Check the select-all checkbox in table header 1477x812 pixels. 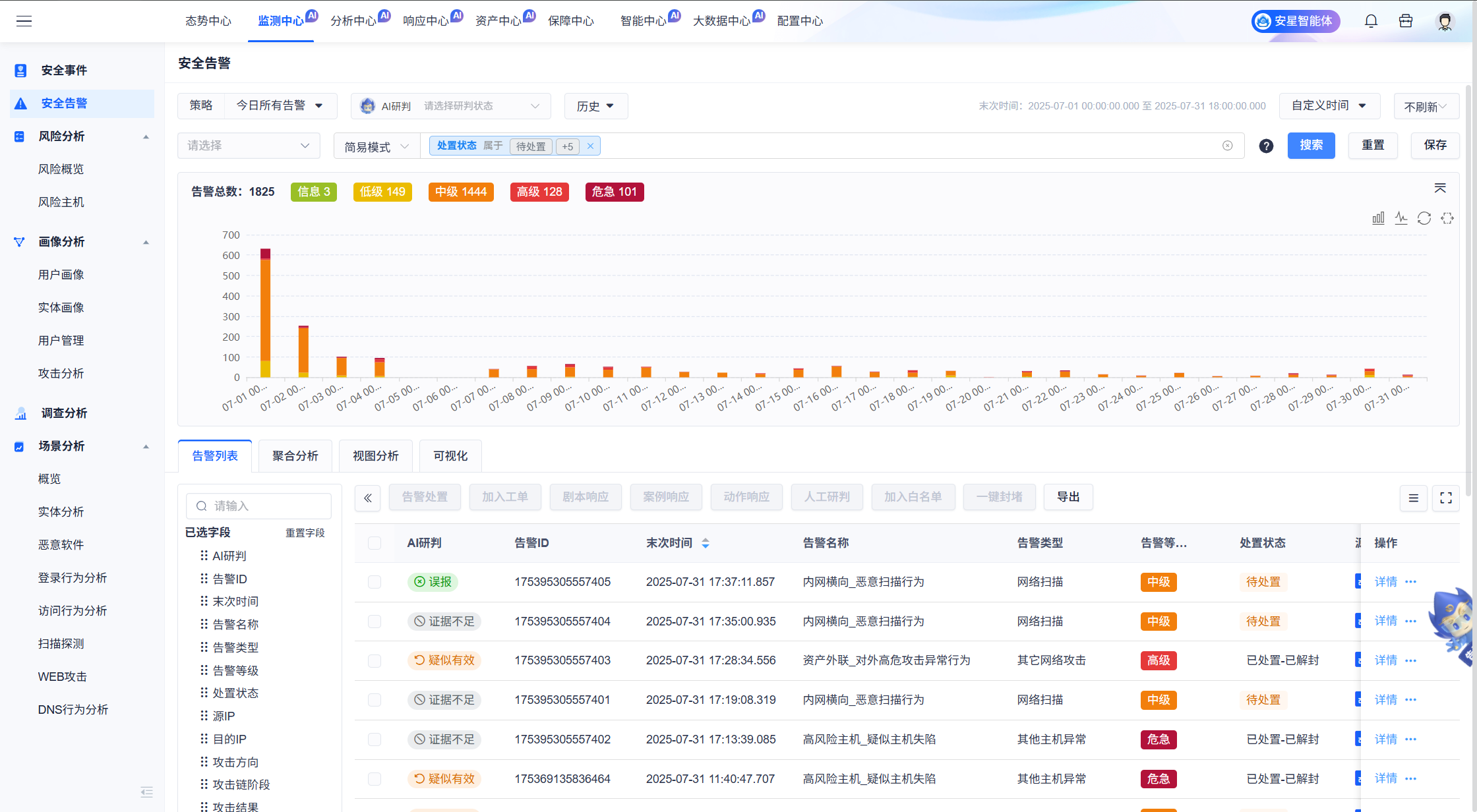375,543
